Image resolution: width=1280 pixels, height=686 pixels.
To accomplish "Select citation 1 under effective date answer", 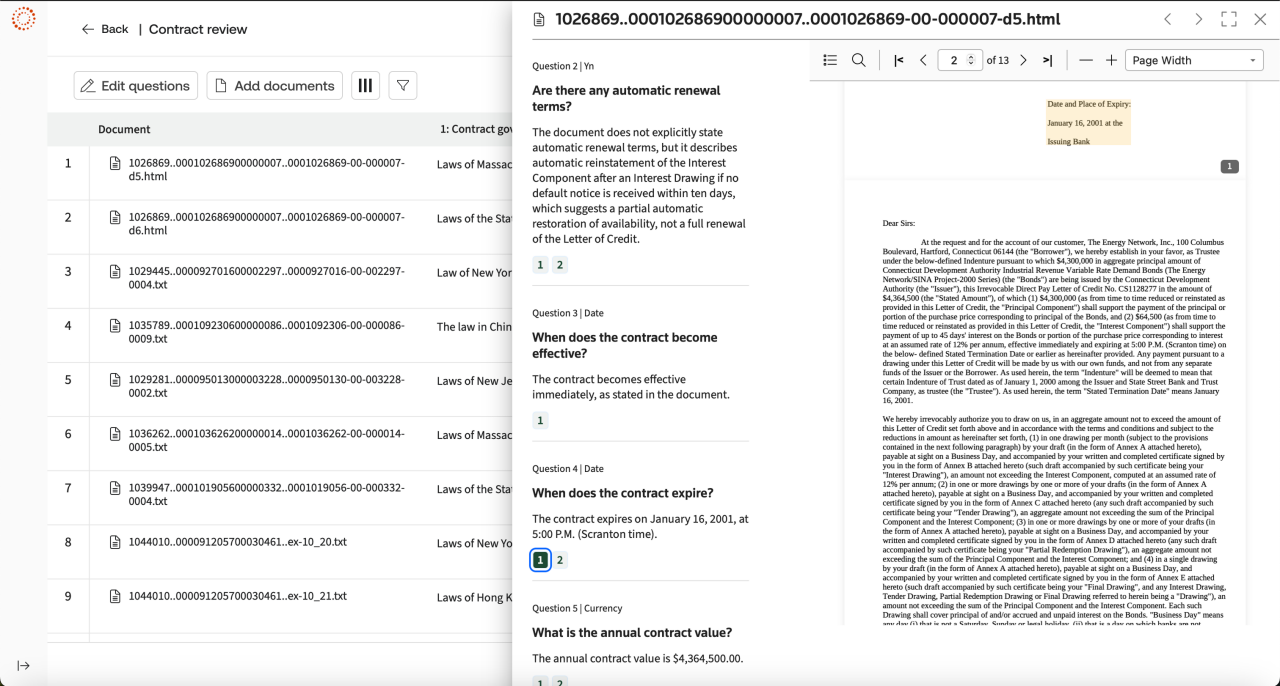I will click(x=540, y=421).
